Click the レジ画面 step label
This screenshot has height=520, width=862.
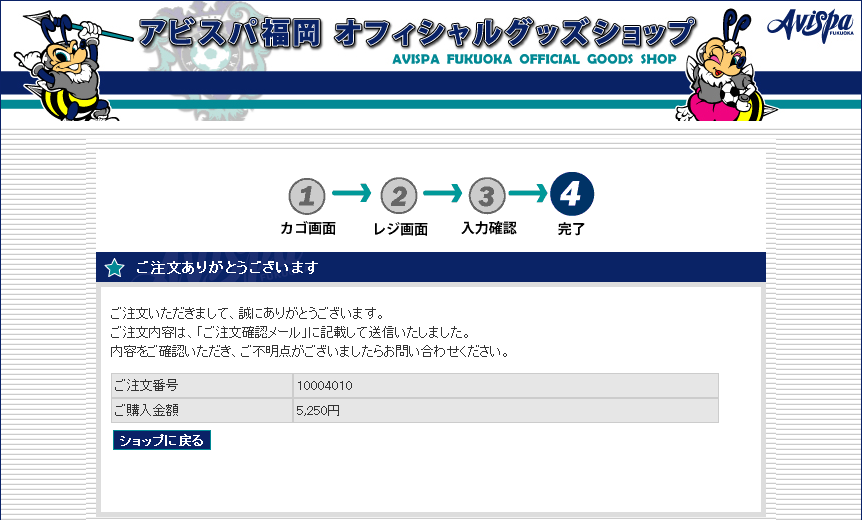coord(400,229)
